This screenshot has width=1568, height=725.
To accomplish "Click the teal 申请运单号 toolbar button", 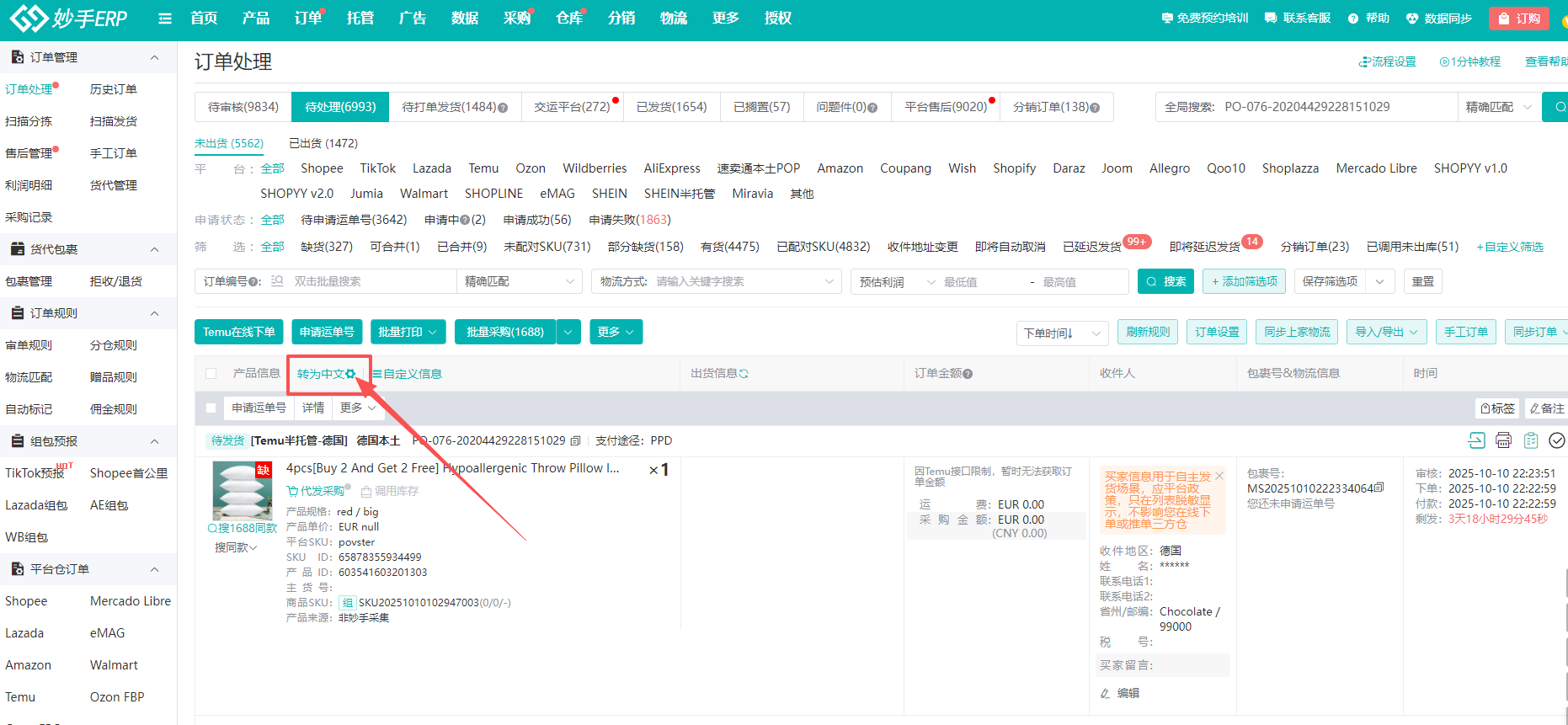I will tap(327, 332).
